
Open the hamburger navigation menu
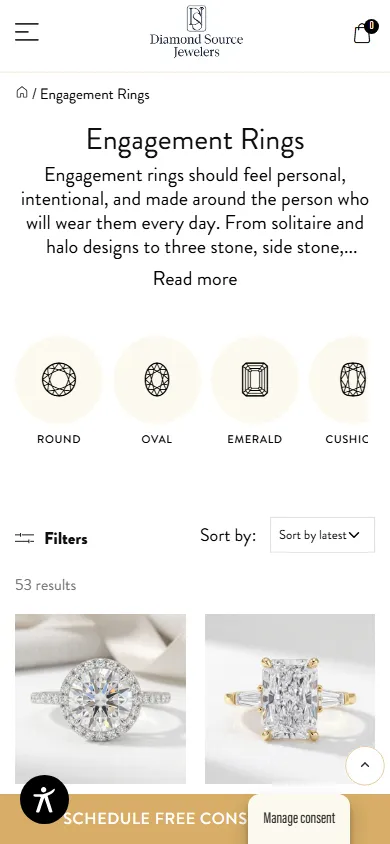[26, 32]
